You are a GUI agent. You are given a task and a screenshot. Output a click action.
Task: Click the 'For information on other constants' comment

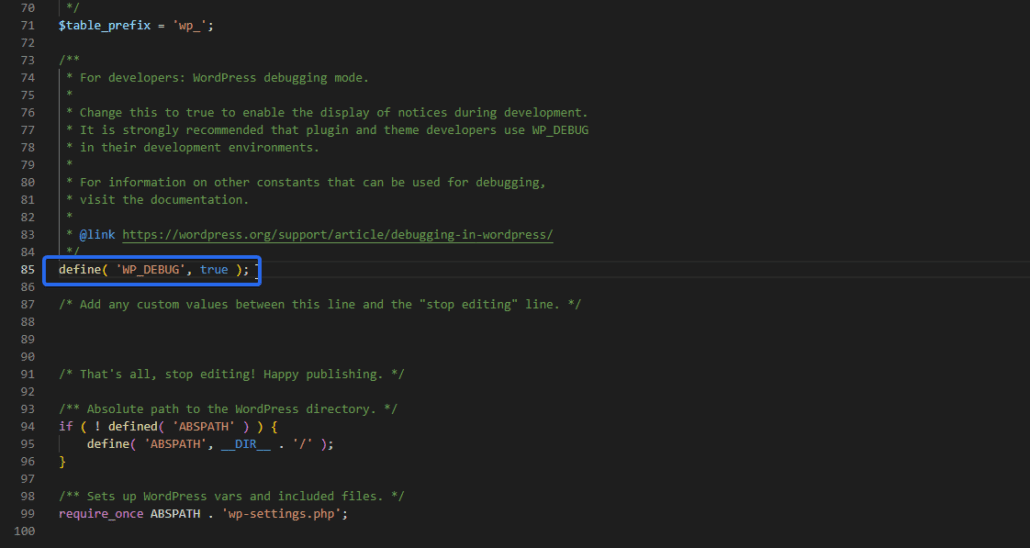coord(313,182)
